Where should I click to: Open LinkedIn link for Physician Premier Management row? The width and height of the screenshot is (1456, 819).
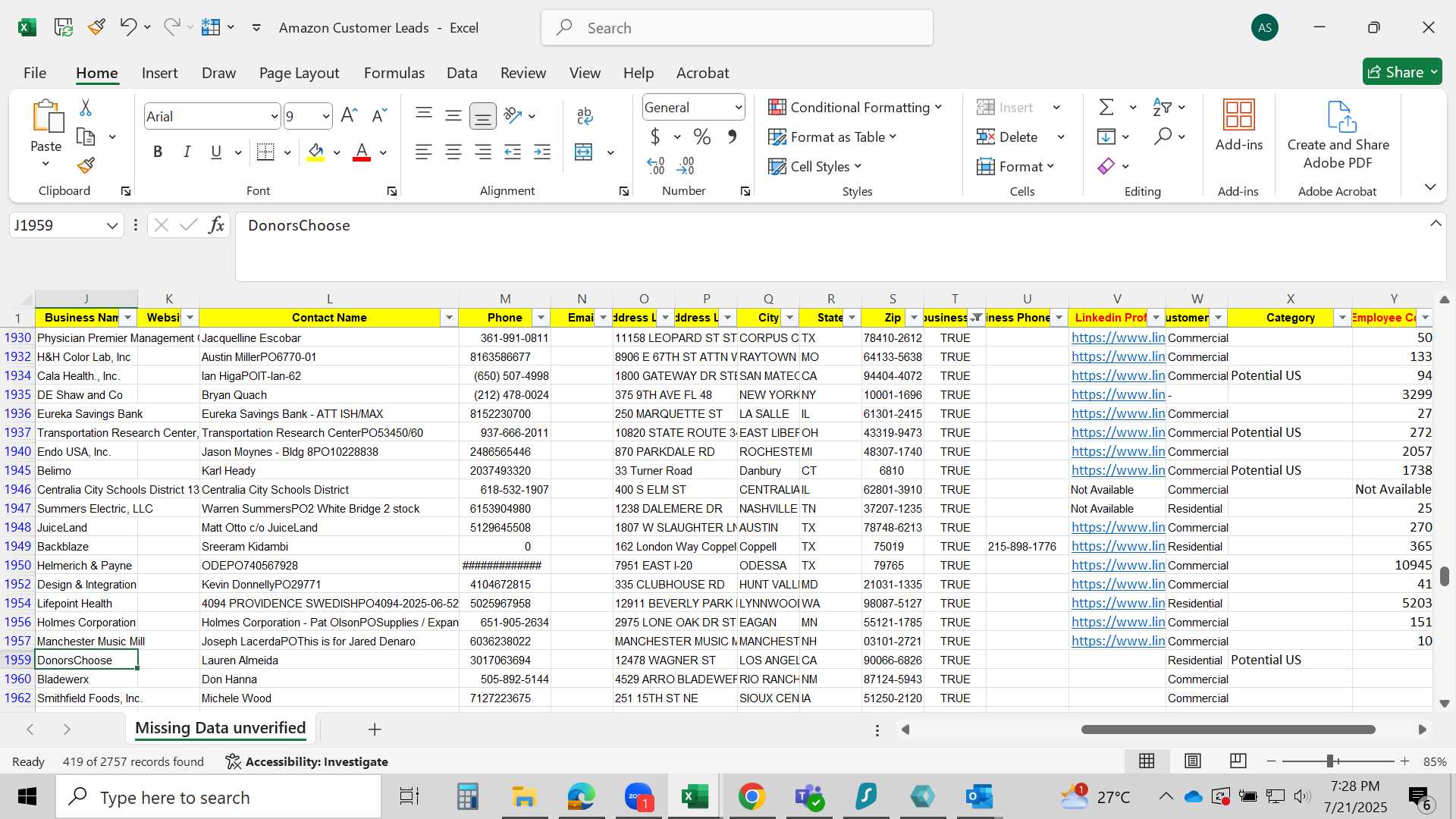[x=1118, y=337]
